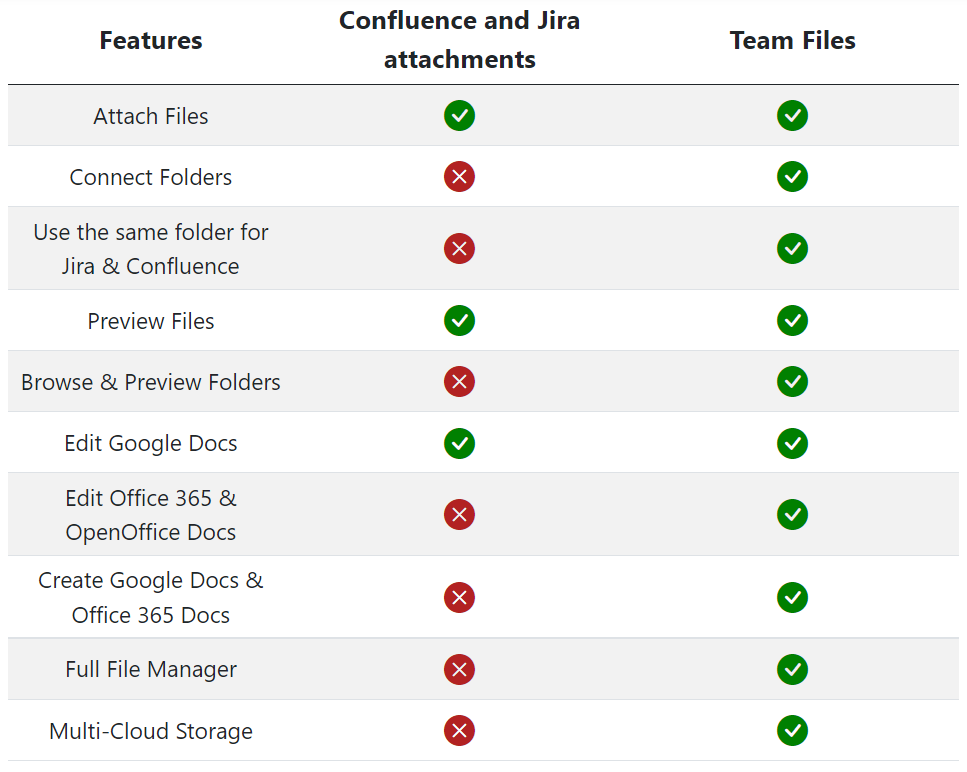Click the Multi-Cloud Storage feature label
967x772 pixels.
tap(151, 731)
